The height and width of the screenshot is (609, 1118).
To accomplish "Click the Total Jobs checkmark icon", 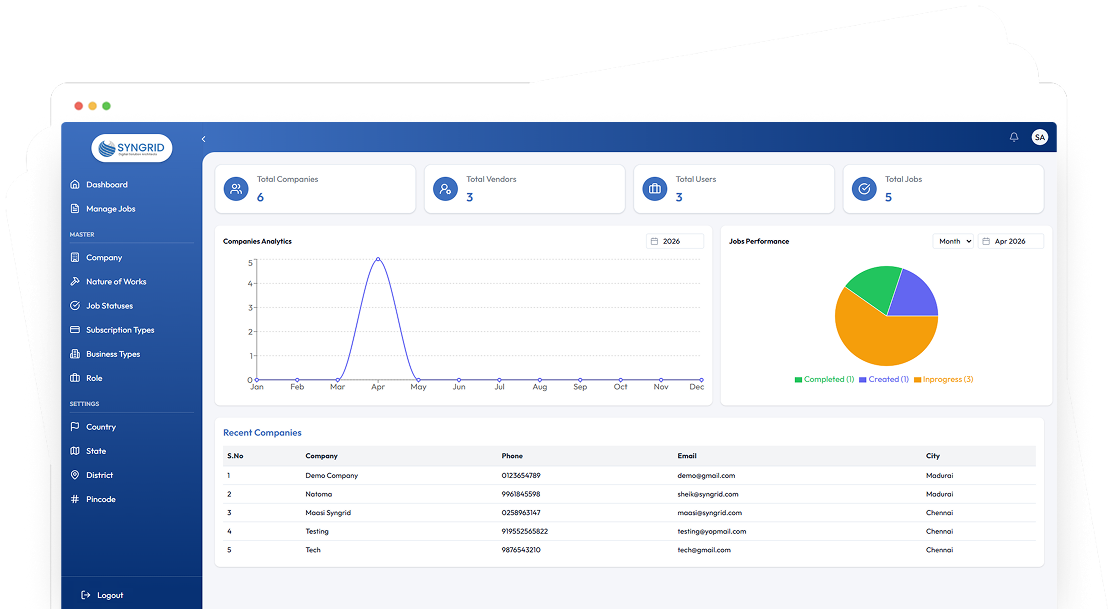I will coord(864,188).
